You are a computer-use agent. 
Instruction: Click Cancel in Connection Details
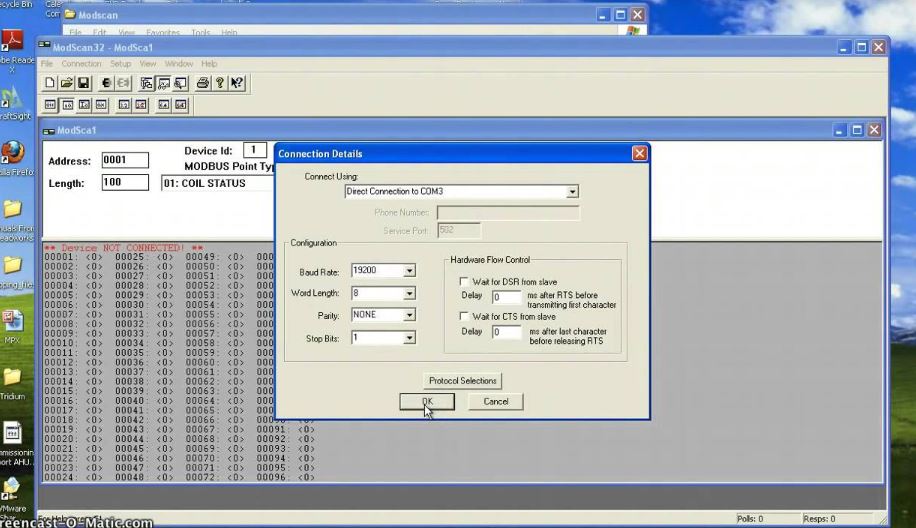496,401
